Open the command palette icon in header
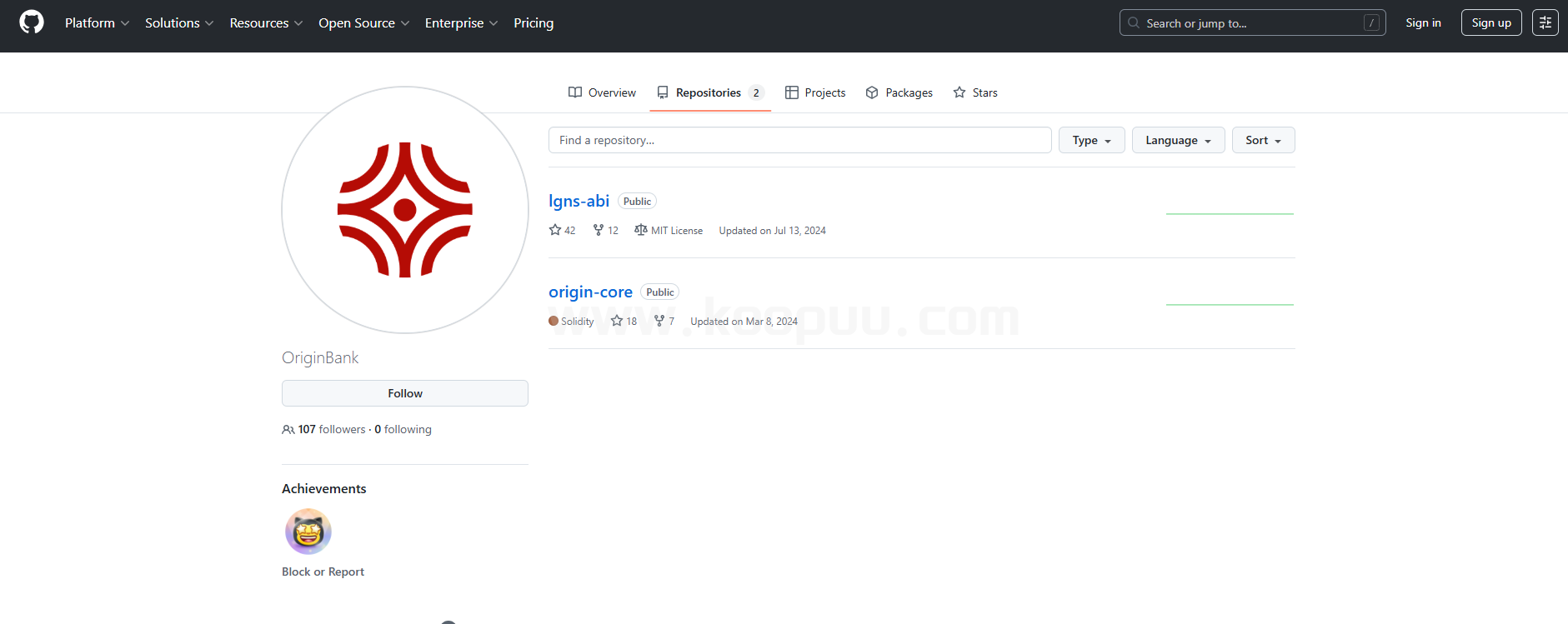This screenshot has height=624, width=1568. pyautogui.click(x=1545, y=22)
